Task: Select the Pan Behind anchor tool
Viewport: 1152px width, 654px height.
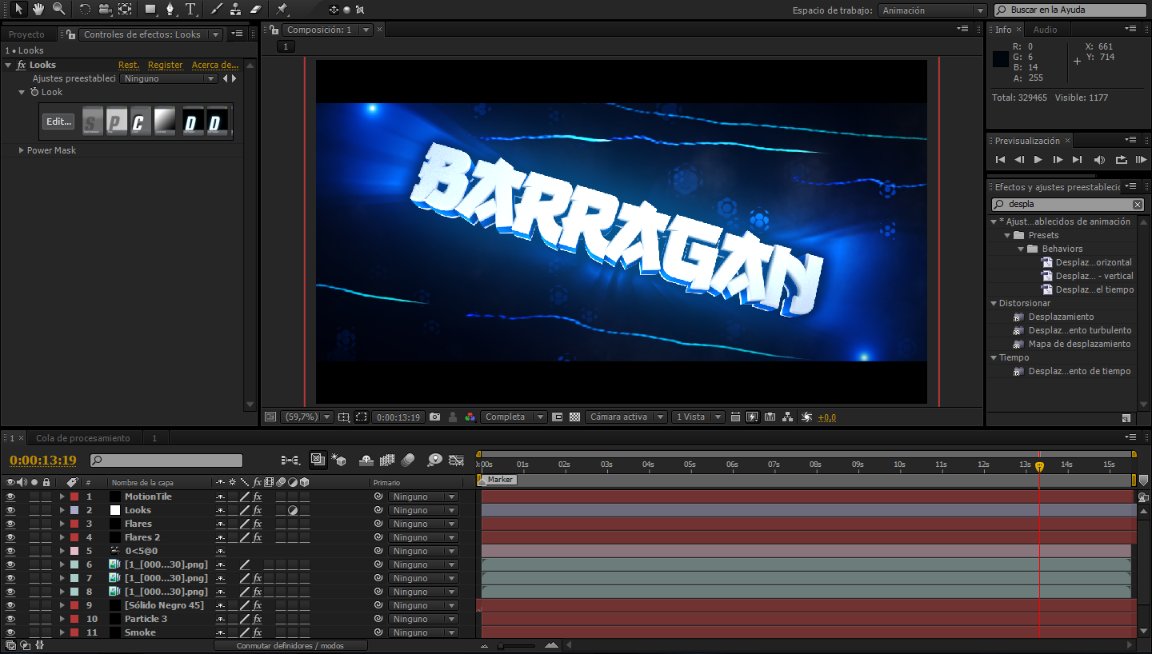Action: [125, 10]
